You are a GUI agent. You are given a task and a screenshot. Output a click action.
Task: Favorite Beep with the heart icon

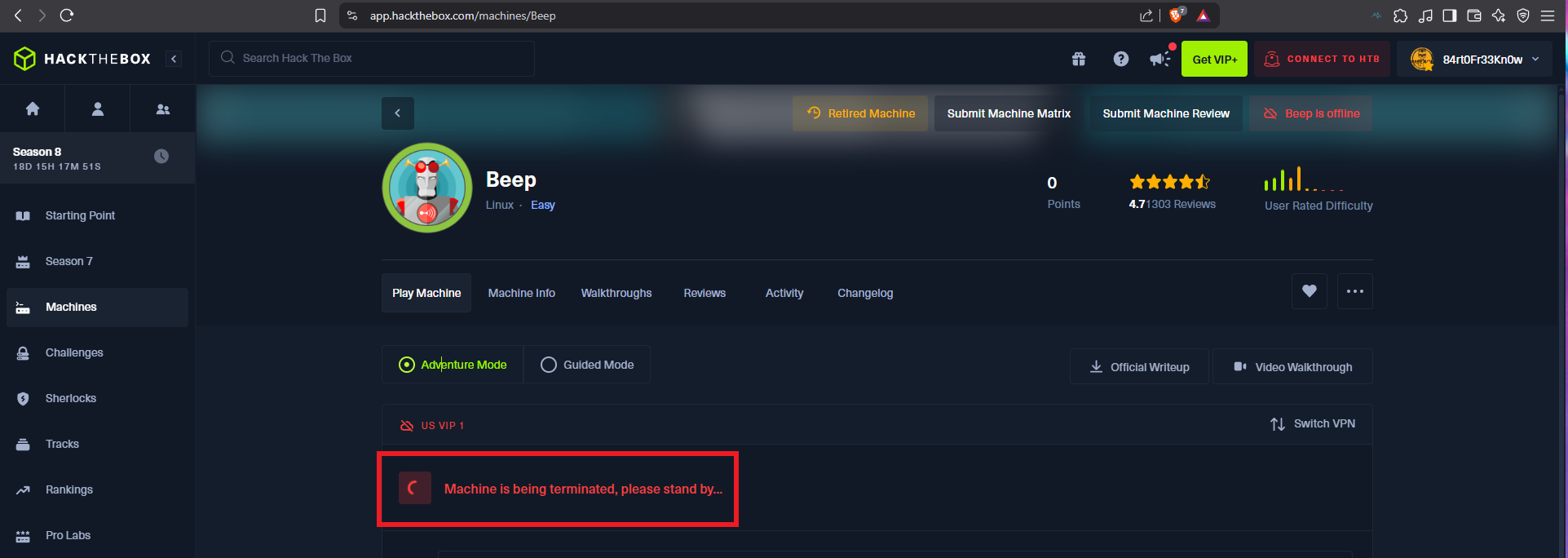pos(1310,291)
